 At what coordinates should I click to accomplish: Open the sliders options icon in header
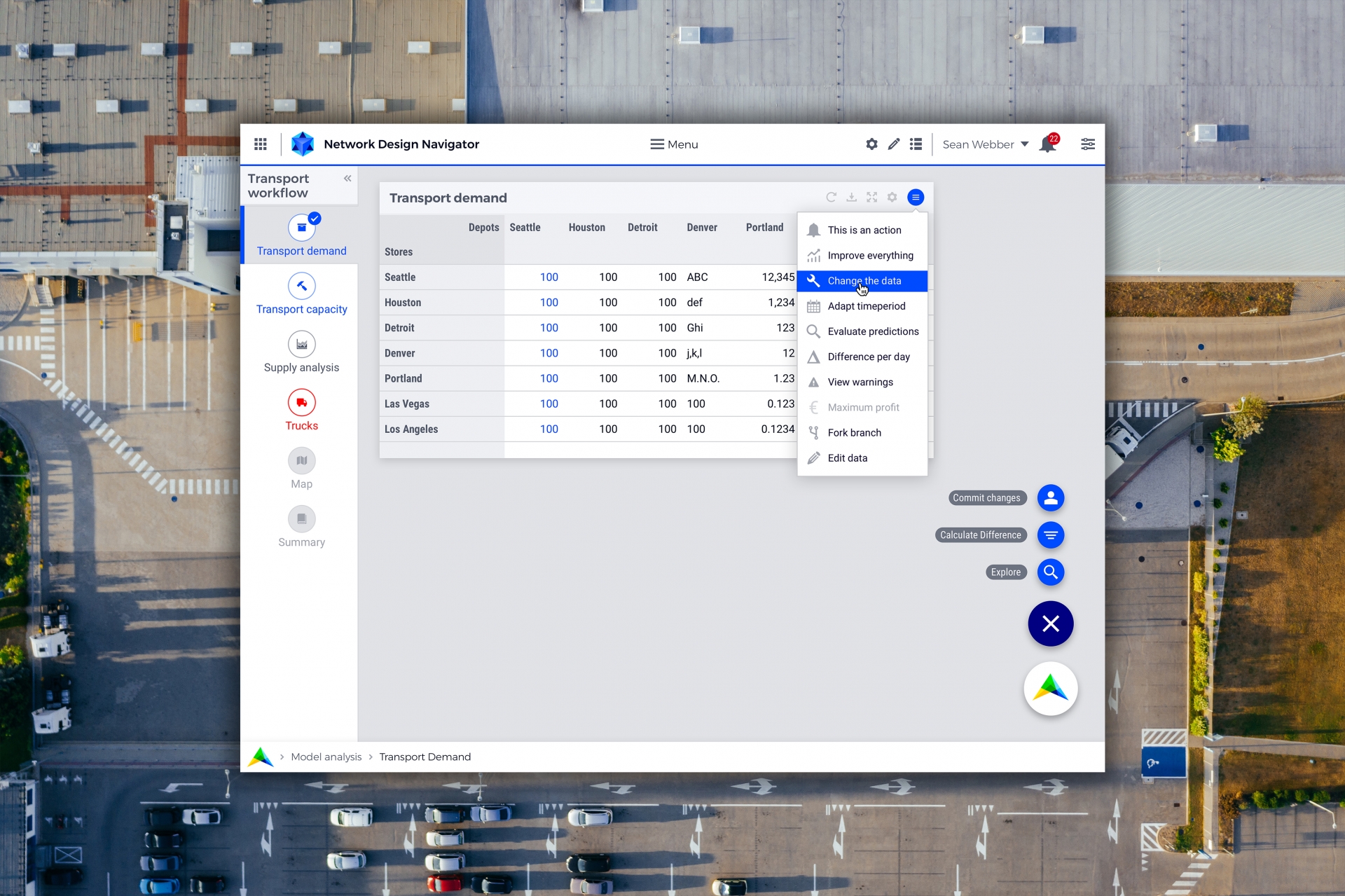[x=1087, y=144]
